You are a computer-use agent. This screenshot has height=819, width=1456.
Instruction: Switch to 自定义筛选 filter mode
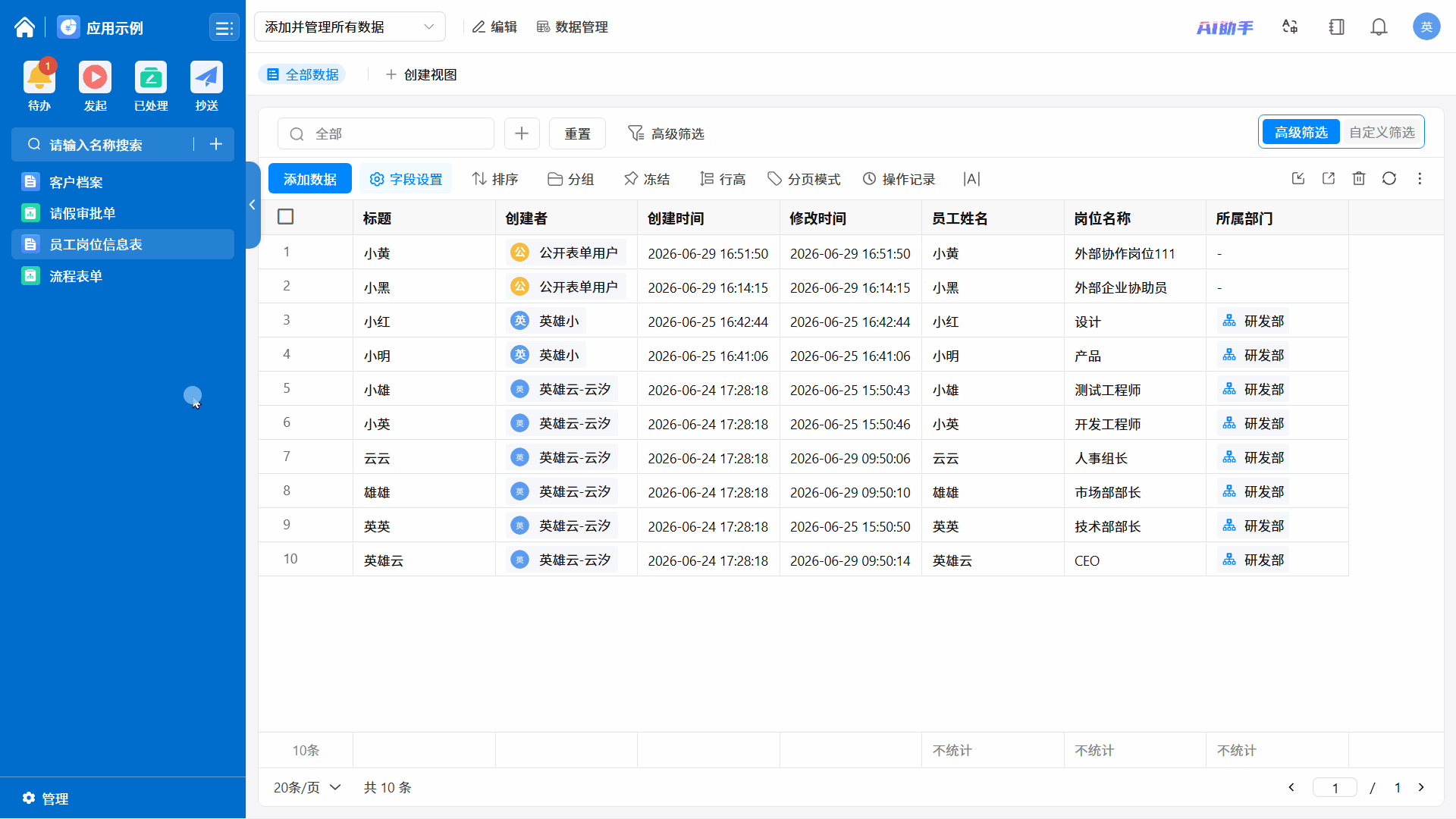pyautogui.click(x=1382, y=132)
